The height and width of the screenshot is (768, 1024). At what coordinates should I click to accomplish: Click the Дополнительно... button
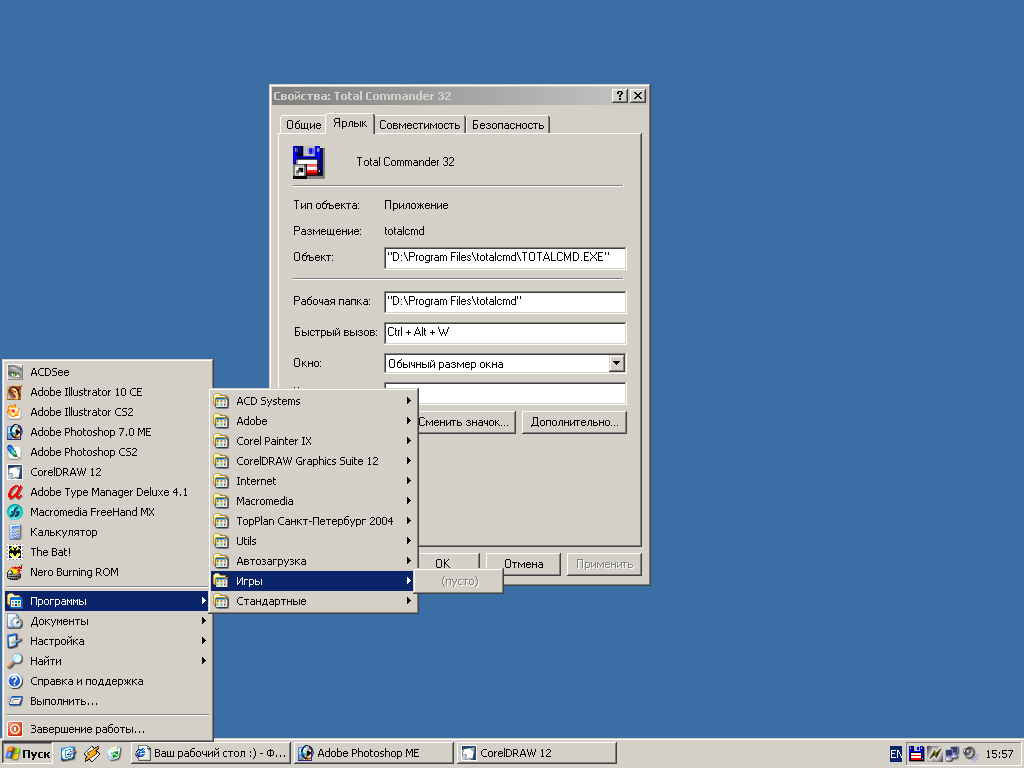(575, 423)
